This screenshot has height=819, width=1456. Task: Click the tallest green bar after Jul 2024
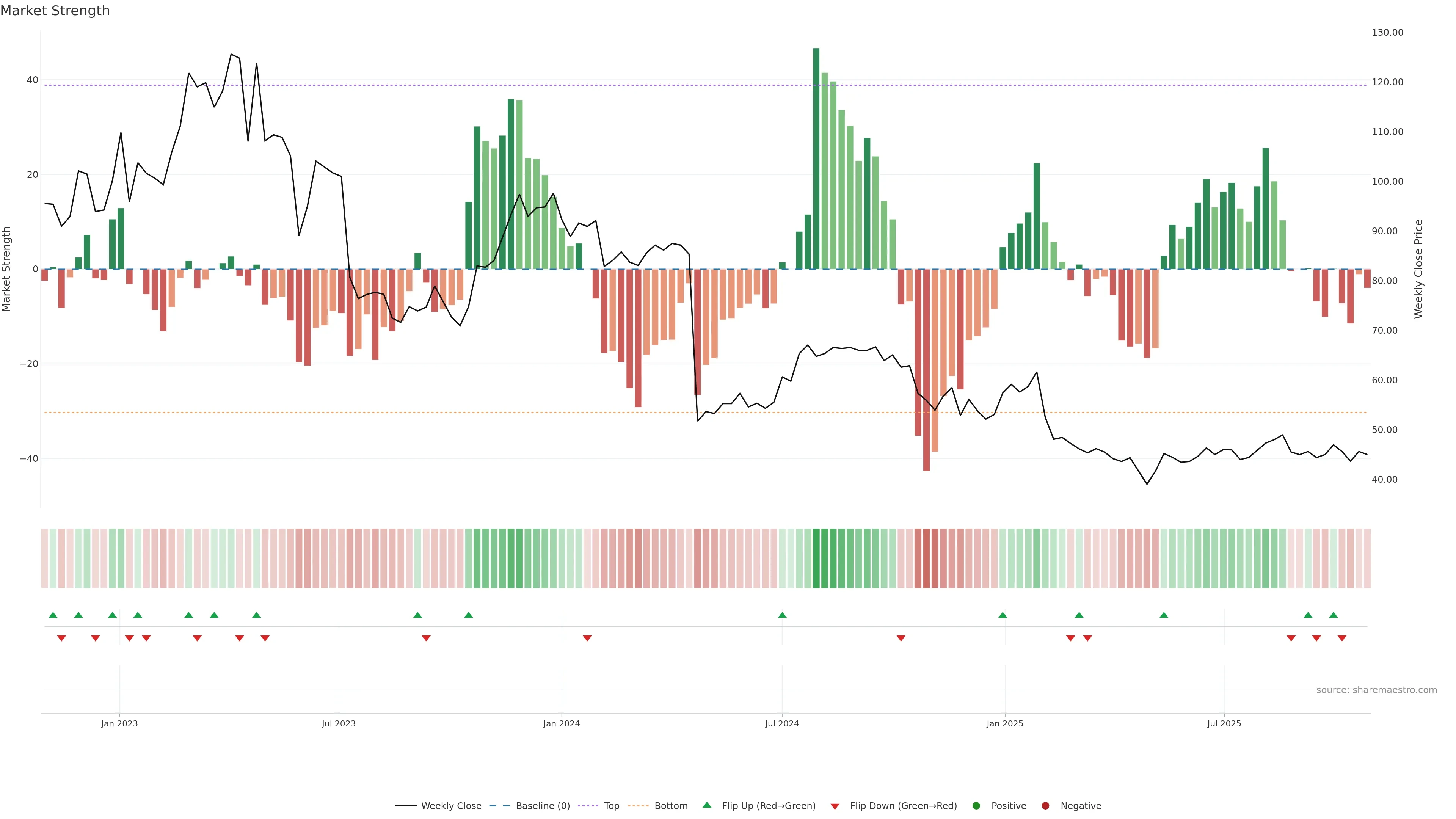[816, 158]
